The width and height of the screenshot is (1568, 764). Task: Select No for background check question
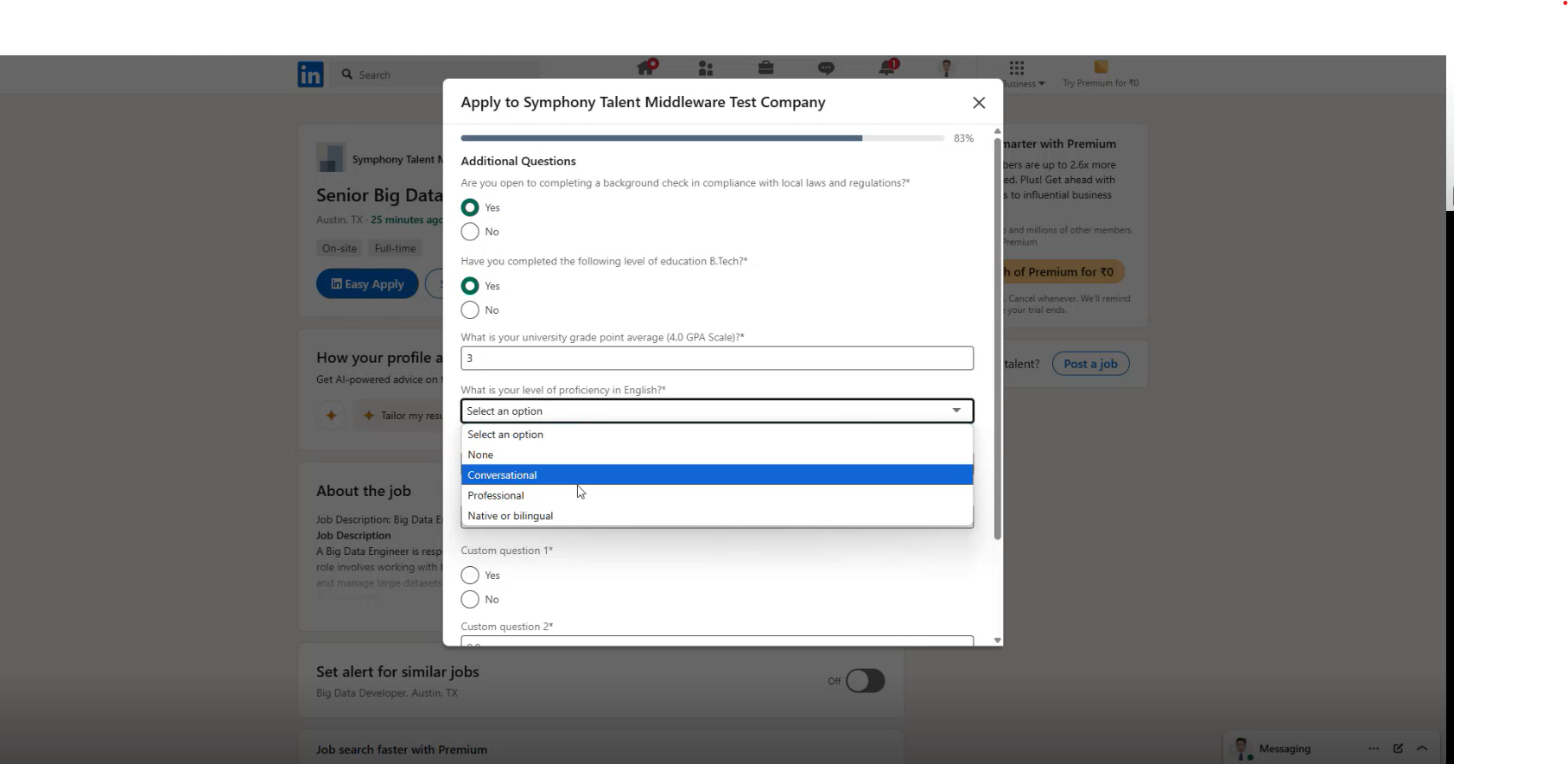click(x=470, y=232)
